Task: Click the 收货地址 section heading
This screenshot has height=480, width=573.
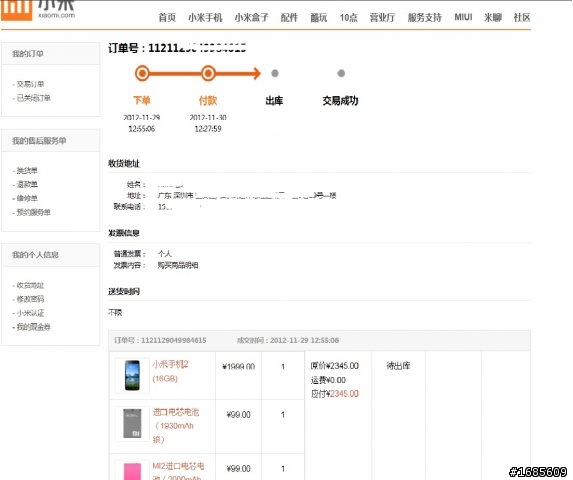Action: pos(124,163)
